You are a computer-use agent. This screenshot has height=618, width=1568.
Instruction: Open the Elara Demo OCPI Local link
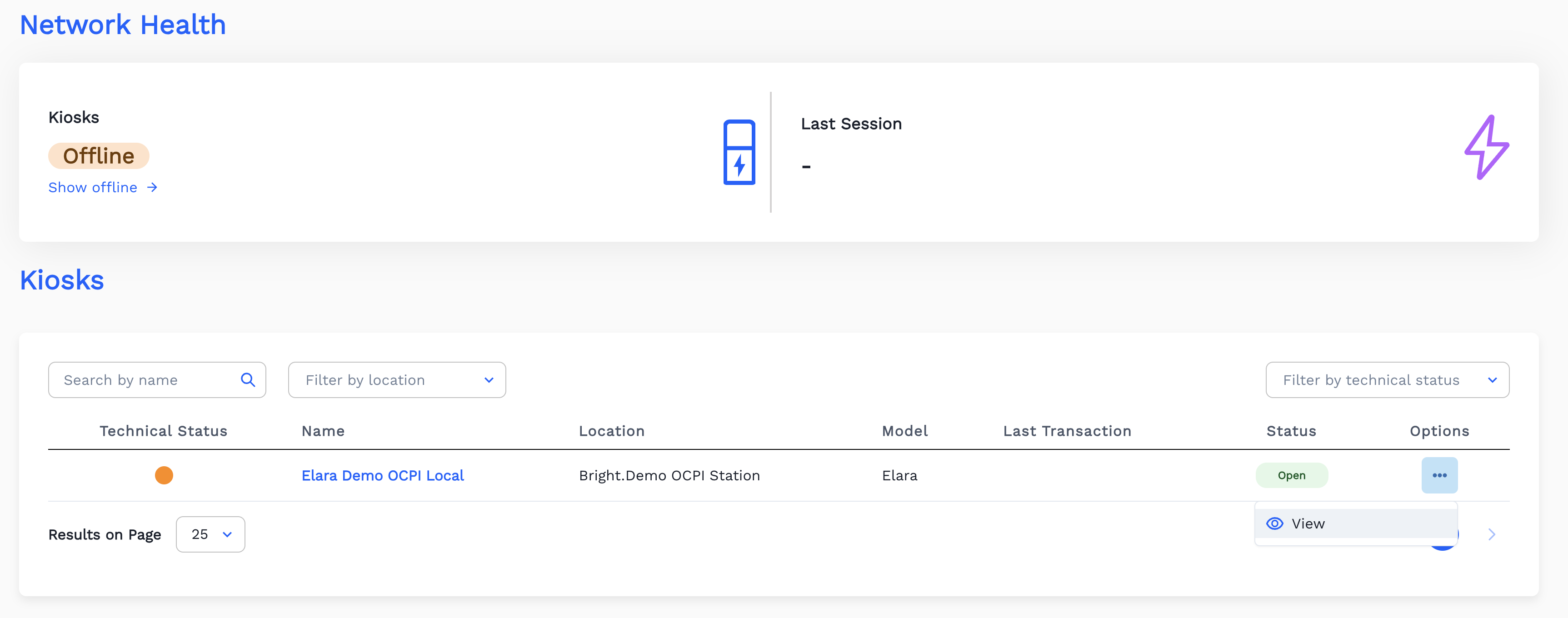(x=382, y=475)
